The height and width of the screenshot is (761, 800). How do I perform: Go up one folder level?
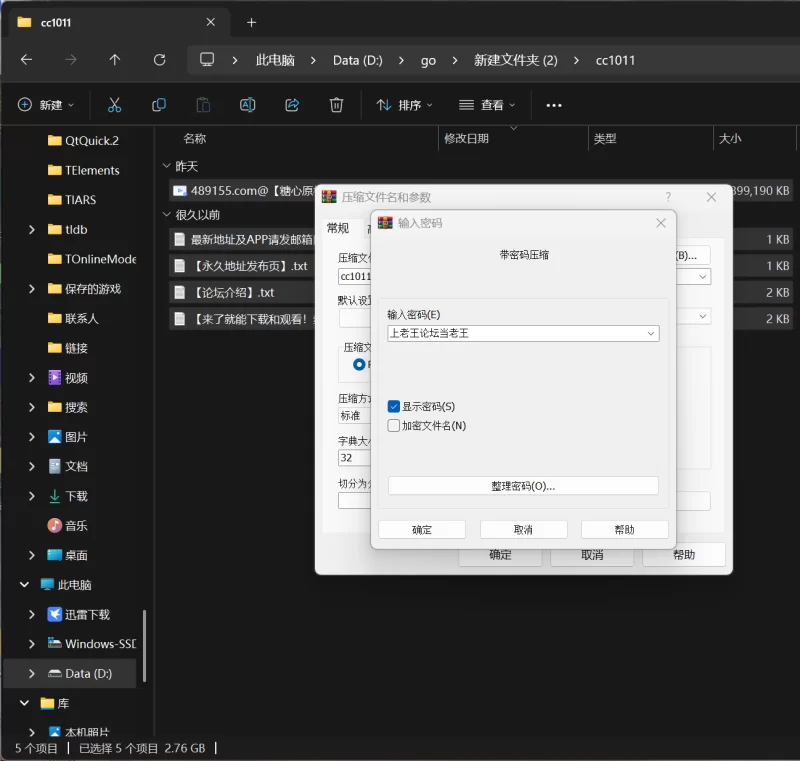[115, 60]
